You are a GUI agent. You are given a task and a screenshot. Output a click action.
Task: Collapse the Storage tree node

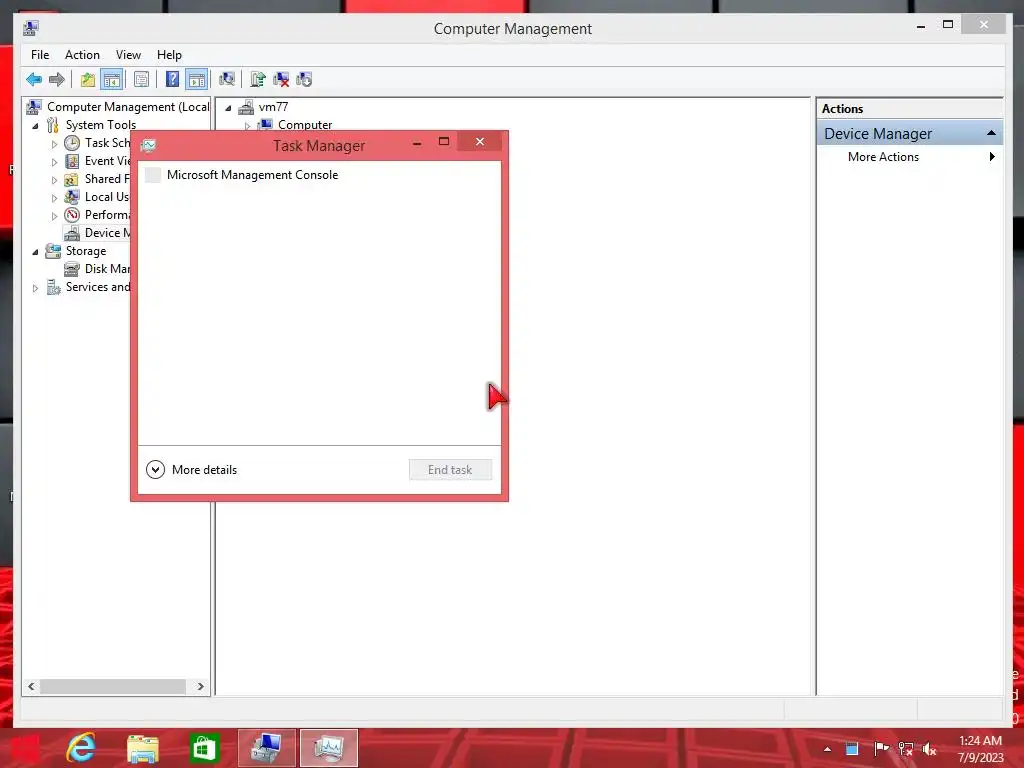(x=35, y=251)
